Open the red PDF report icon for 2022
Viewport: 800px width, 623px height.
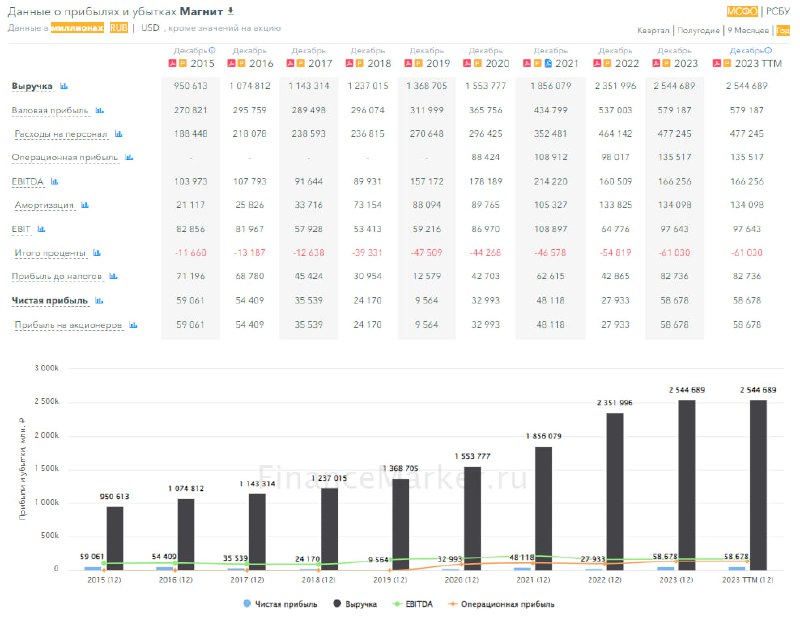[x=597, y=63]
